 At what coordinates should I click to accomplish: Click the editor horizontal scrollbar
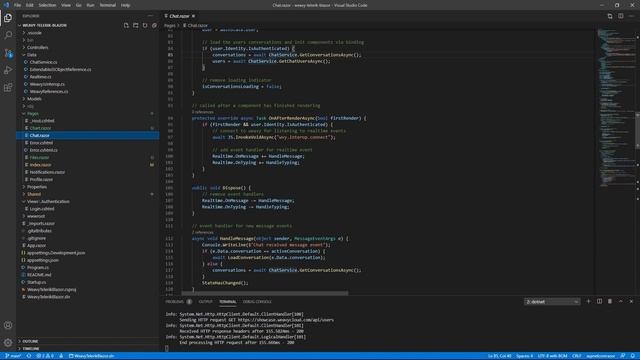tap(264, 293)
